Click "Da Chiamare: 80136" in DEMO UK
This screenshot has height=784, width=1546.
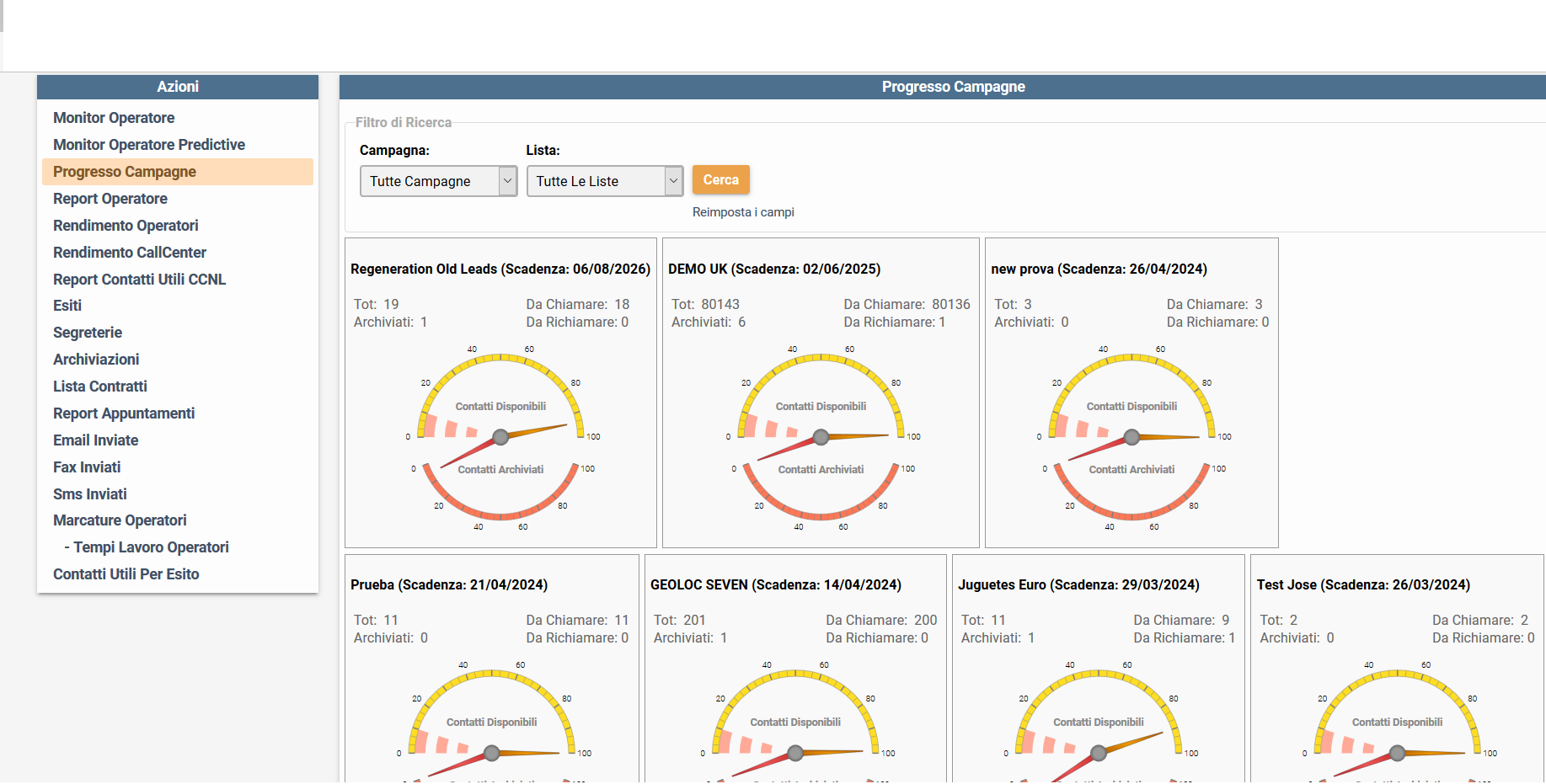click(x=907, y=305)
